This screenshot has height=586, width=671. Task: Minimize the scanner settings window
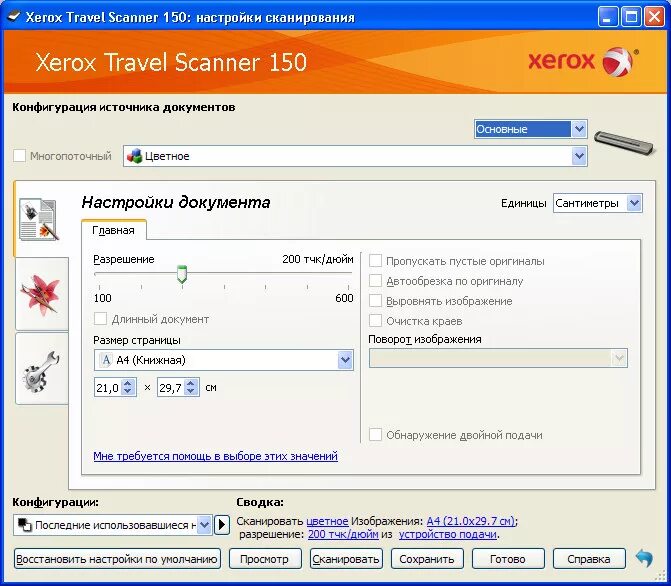[608, 17]
